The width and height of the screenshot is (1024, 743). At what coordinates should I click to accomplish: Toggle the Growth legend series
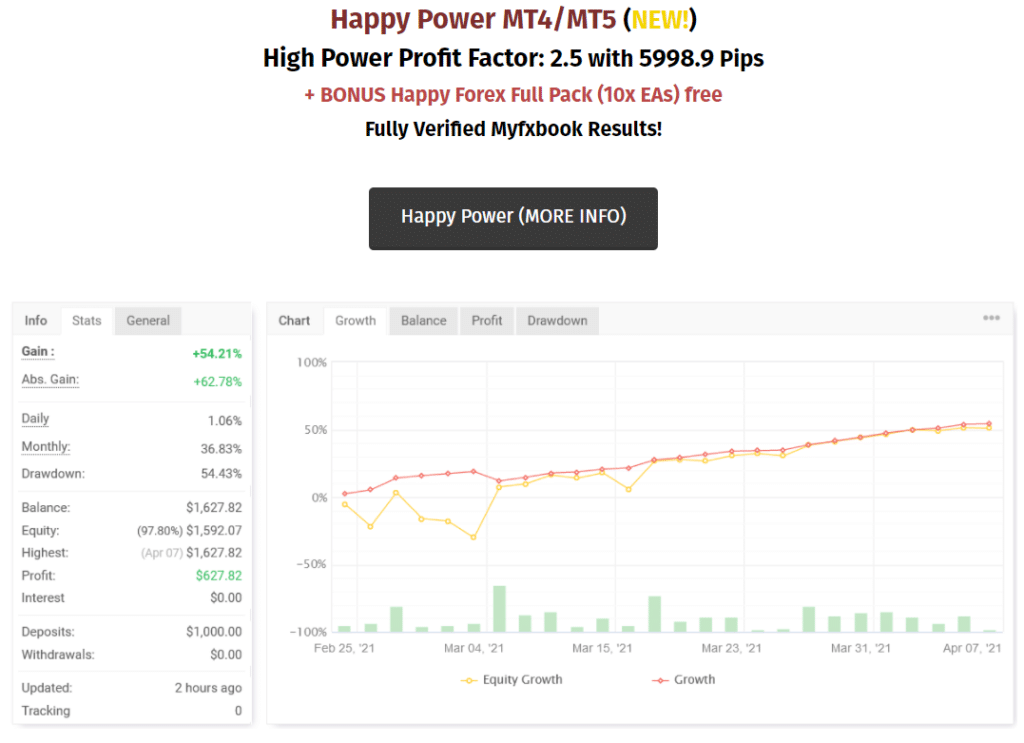point(683,680)
